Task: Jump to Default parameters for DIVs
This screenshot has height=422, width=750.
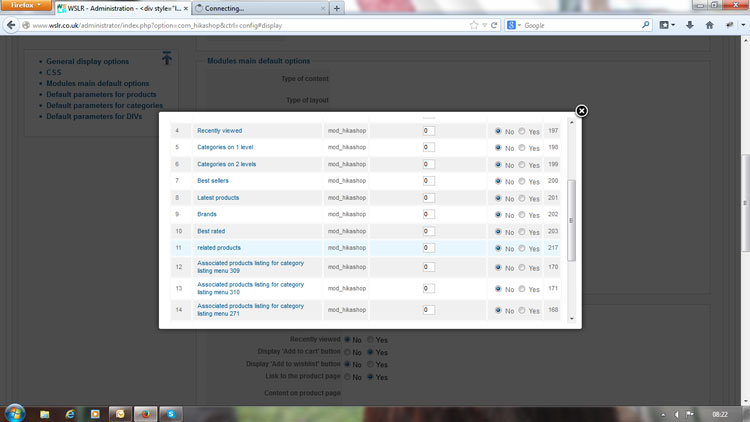Action: [x=94, y=116]
